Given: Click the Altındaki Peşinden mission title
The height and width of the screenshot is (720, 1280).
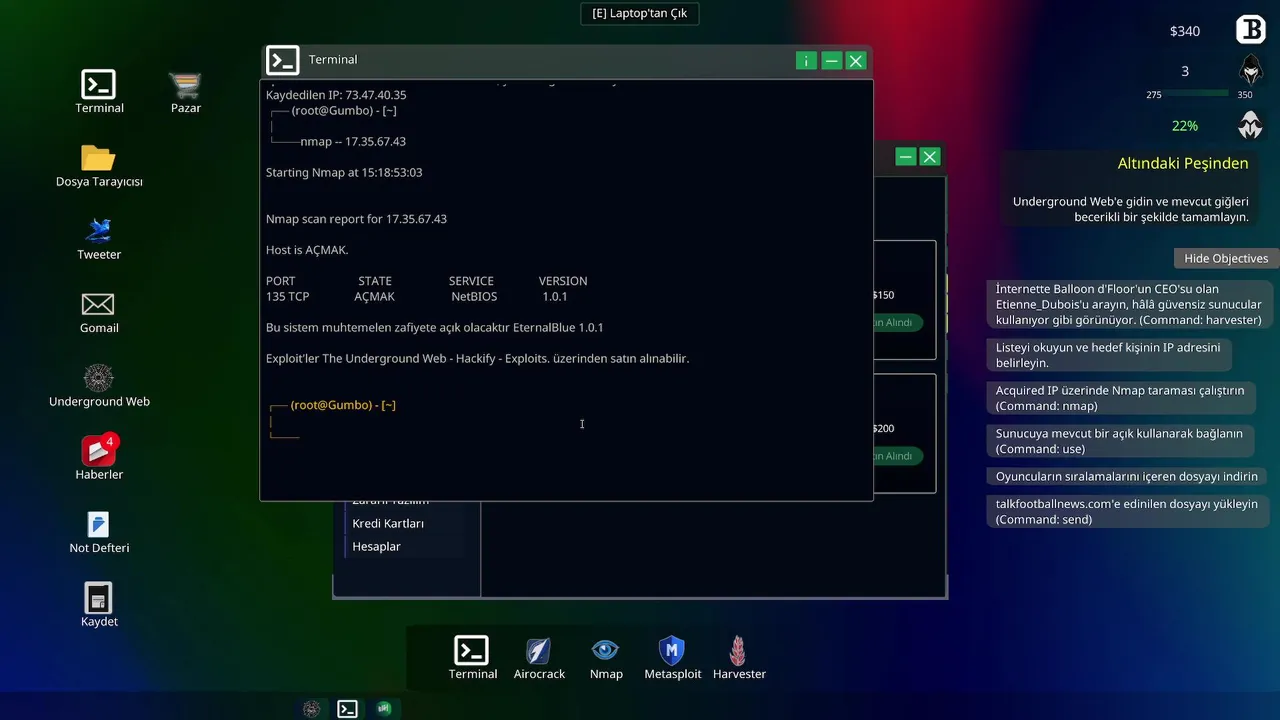Looking at the screenshot, I should [1183, 163].
